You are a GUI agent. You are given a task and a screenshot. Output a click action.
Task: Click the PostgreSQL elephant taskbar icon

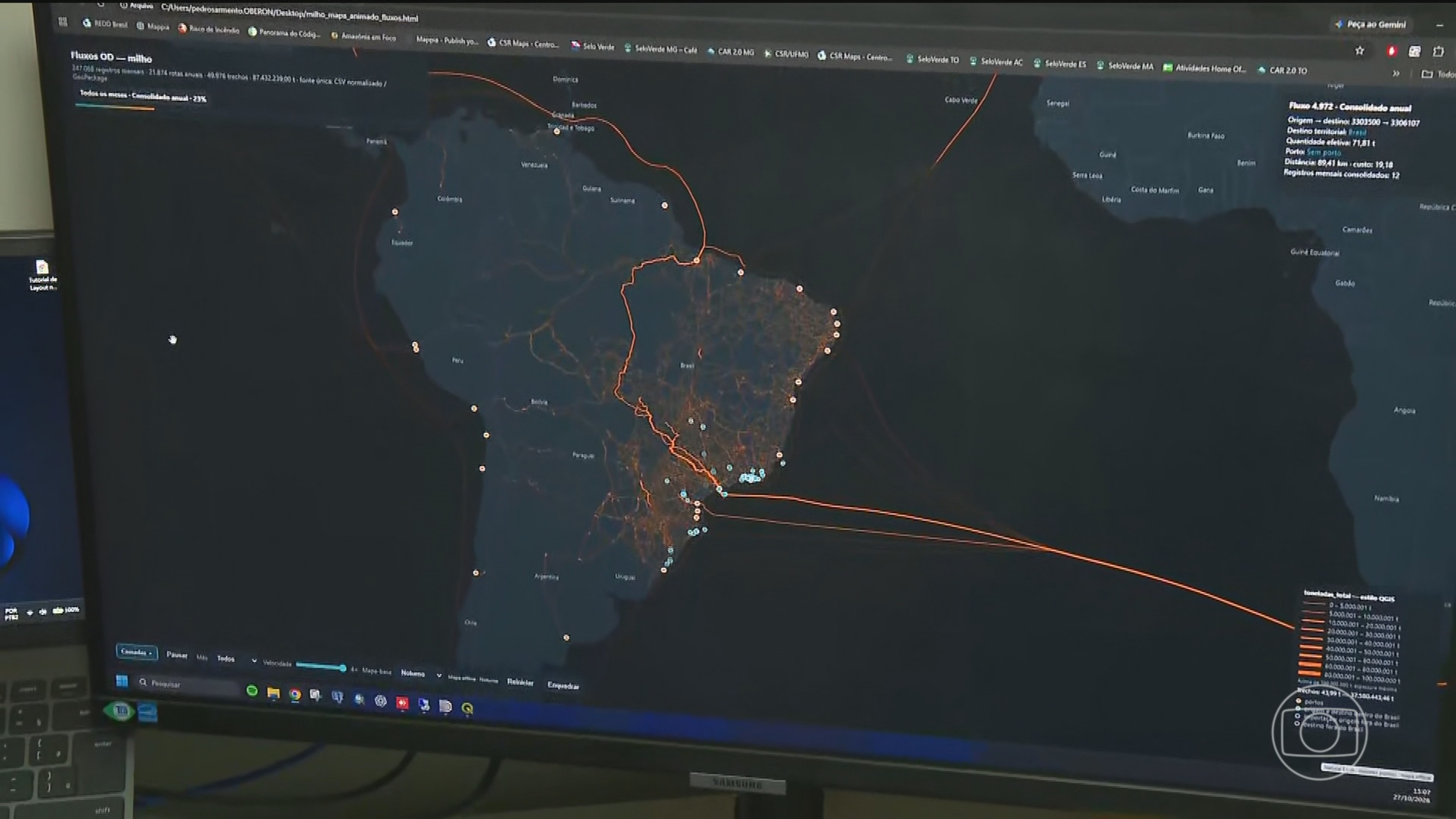(x=337, y=698)
